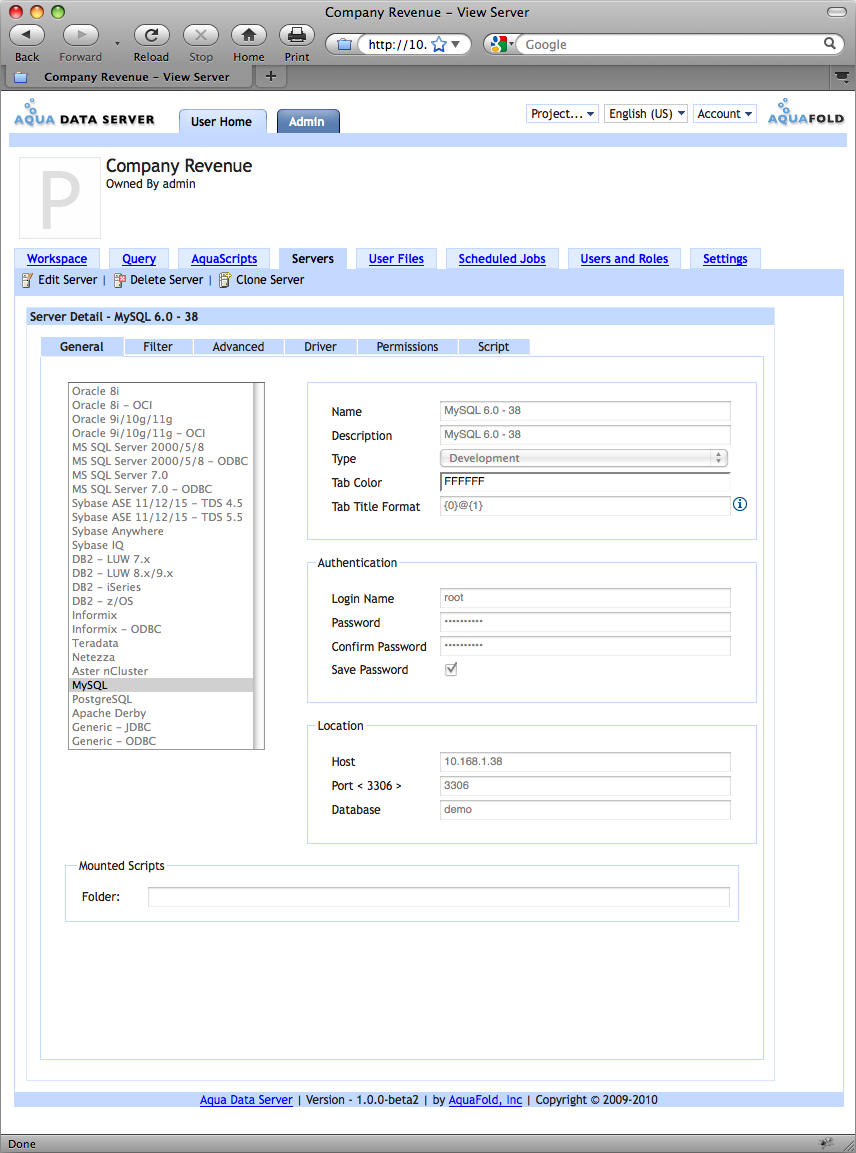Open the address bar history dropdown arrow
The image size is (856, 1153).
456,45
